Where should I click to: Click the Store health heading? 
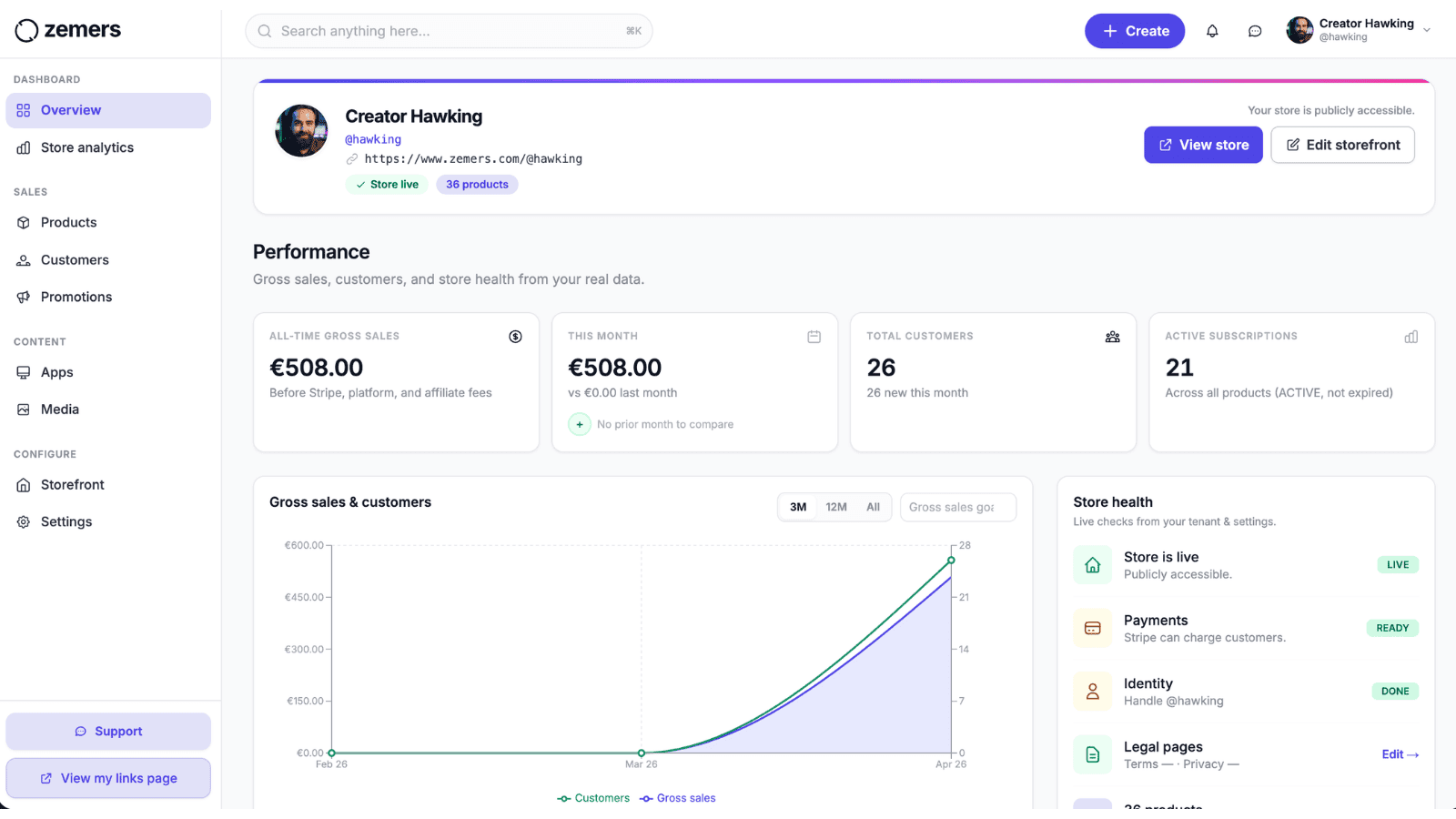click(1113, 502)
